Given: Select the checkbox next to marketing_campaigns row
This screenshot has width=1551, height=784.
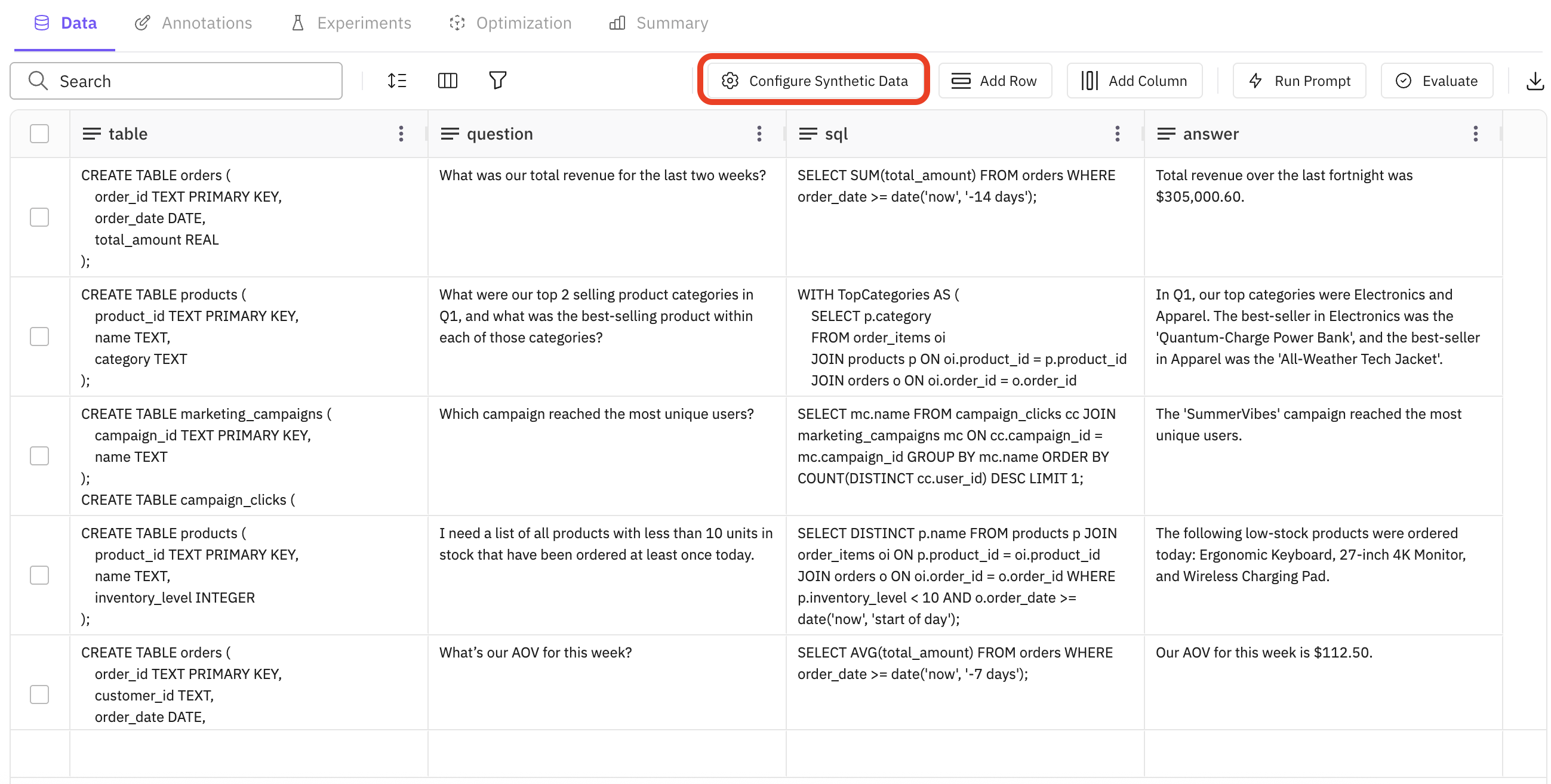Looking at the screenshot, I should coord(39,455).
